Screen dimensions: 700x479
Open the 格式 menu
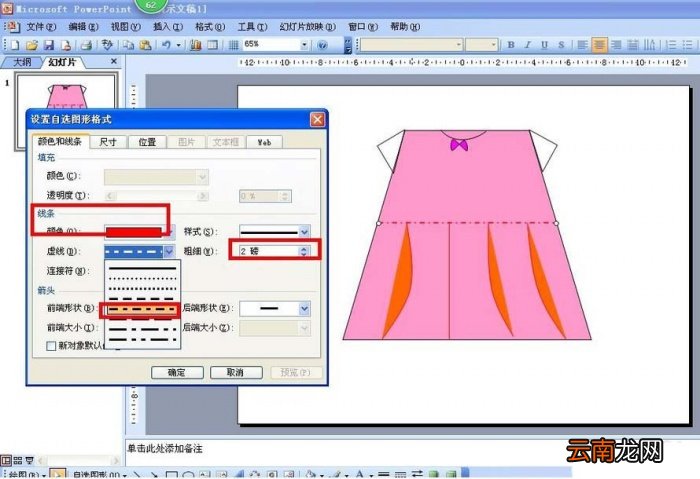(210, 27)
